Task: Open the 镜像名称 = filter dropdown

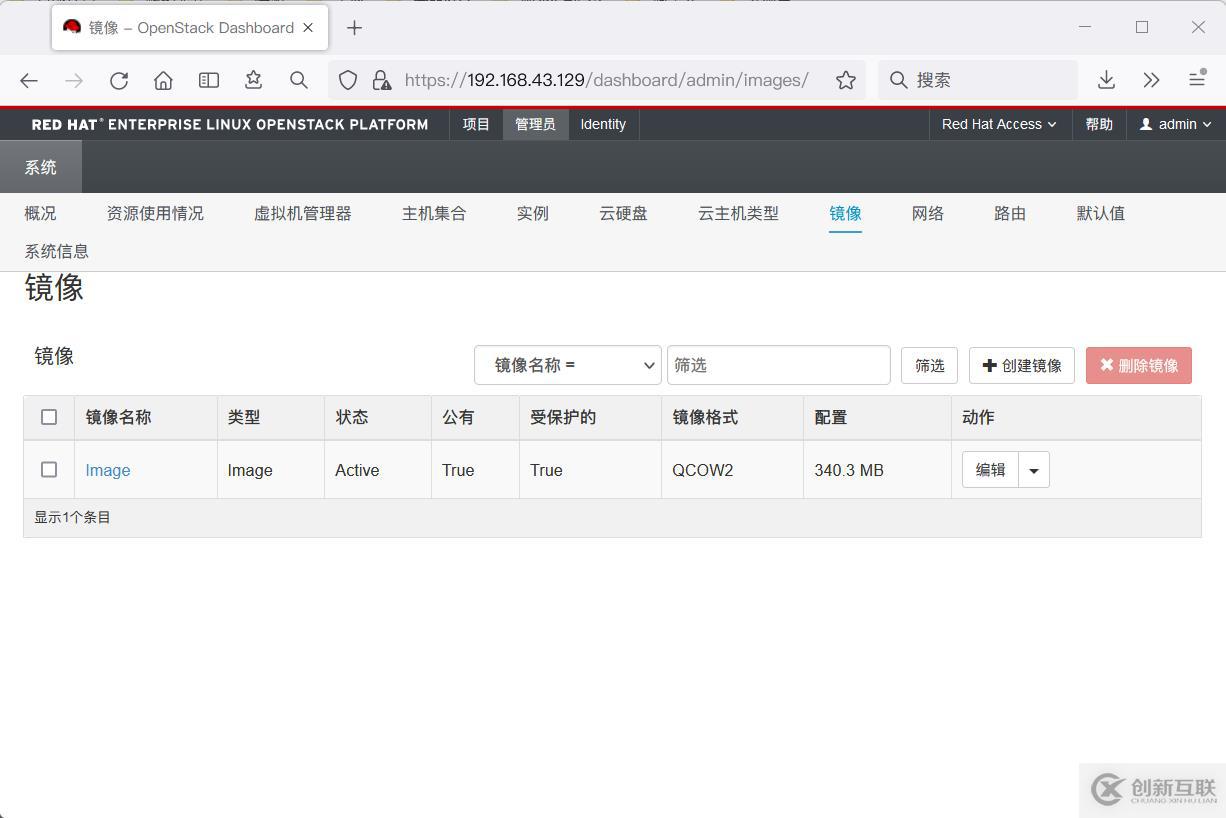Action: pyautogui.click(x=567, y=365)
